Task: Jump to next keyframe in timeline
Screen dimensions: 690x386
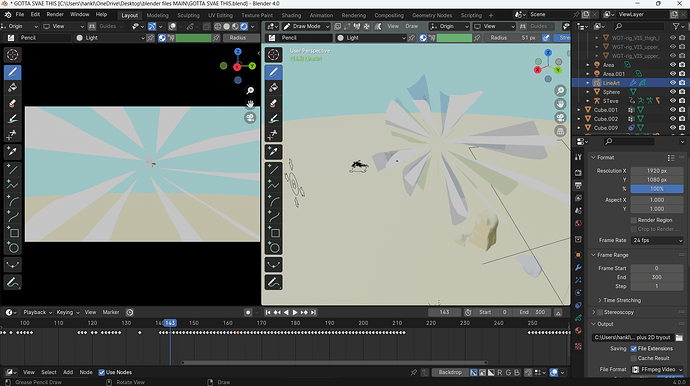Action: coord(304,312)
